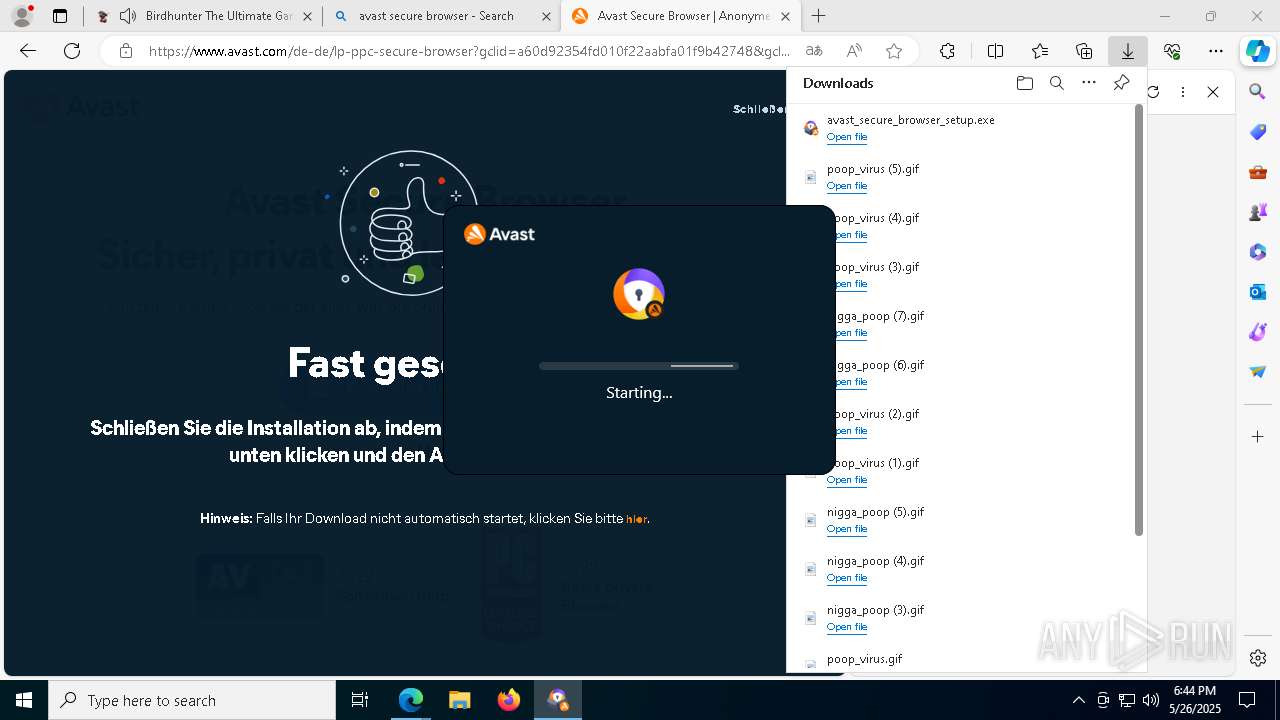Open Settings and more ellipsis
1280x720 pixels.
1216,51
